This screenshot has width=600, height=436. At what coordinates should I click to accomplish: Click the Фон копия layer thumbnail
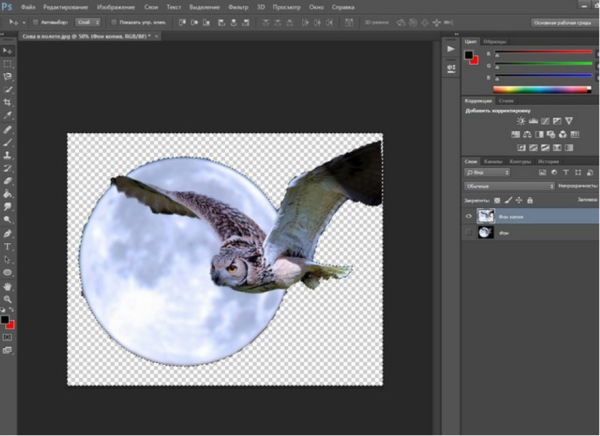(486, 215)
